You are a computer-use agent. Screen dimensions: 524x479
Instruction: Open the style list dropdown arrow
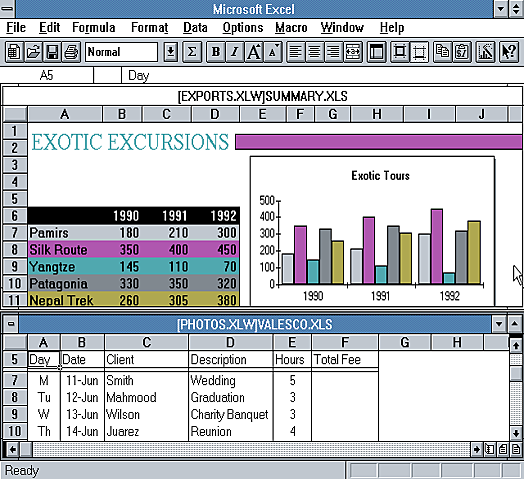click(x=170, y=52)
